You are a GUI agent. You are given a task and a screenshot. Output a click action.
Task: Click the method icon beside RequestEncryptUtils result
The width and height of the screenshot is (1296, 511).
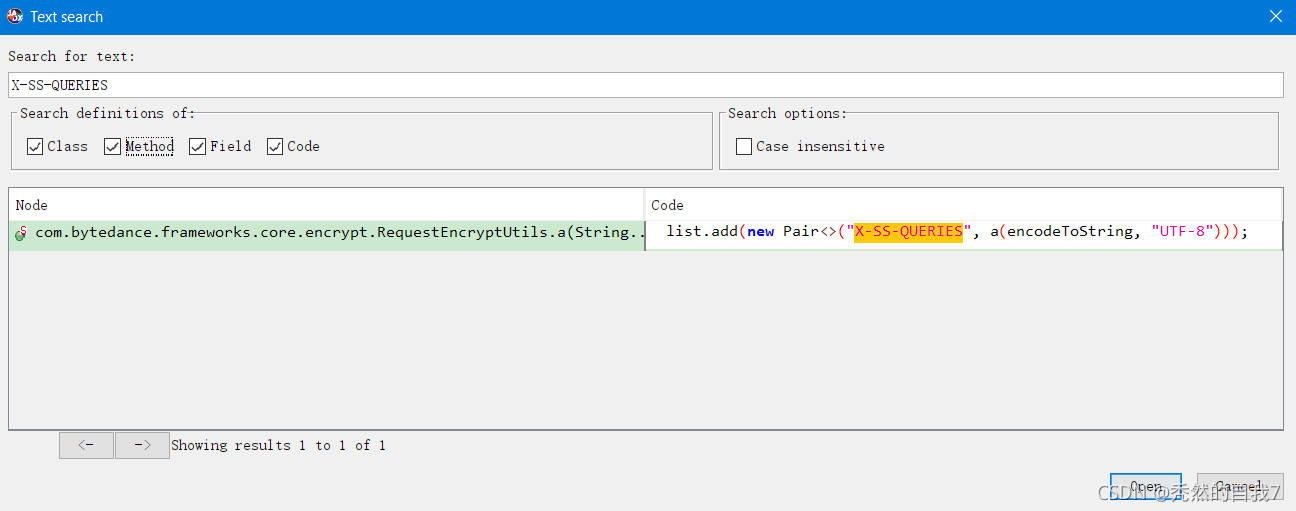coord(21,233)
